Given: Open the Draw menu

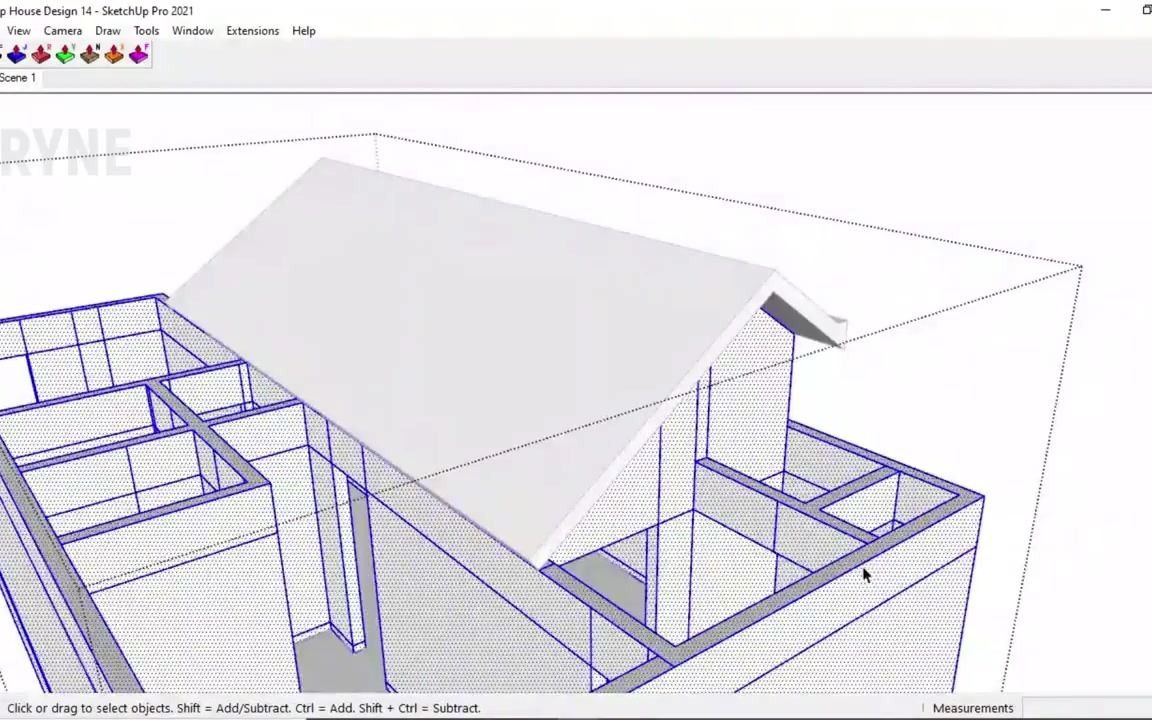Looking at the screenshot, I should pyautogui.click(x=107, y=30).
